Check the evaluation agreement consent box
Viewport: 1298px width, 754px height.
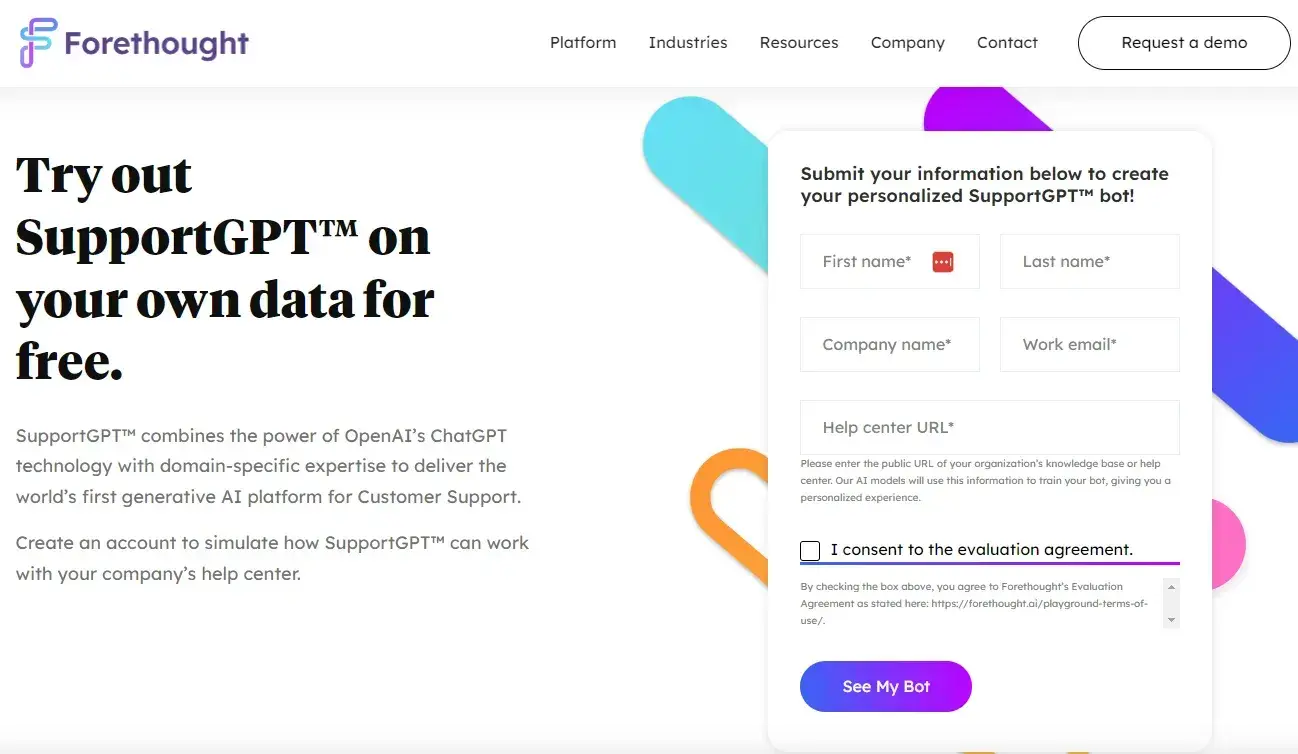click(x=810, y=551)
